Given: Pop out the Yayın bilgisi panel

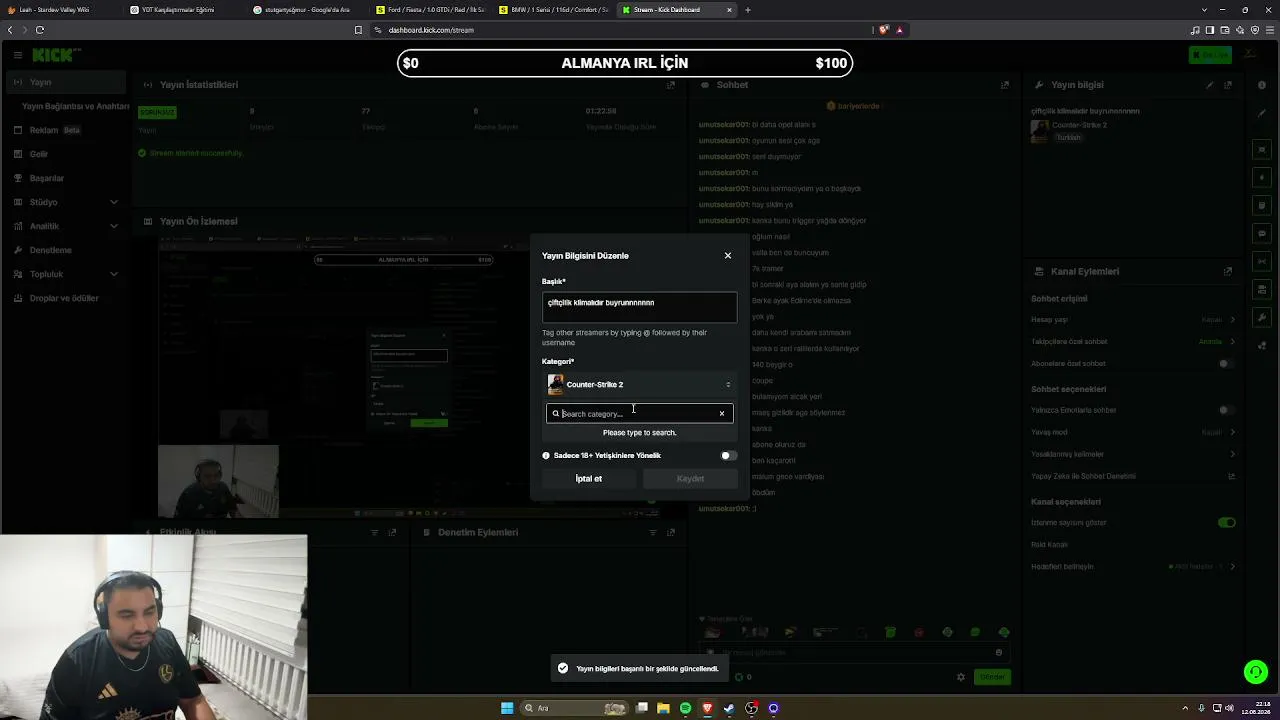Looking at the screenshot, I should point(1228,85).
